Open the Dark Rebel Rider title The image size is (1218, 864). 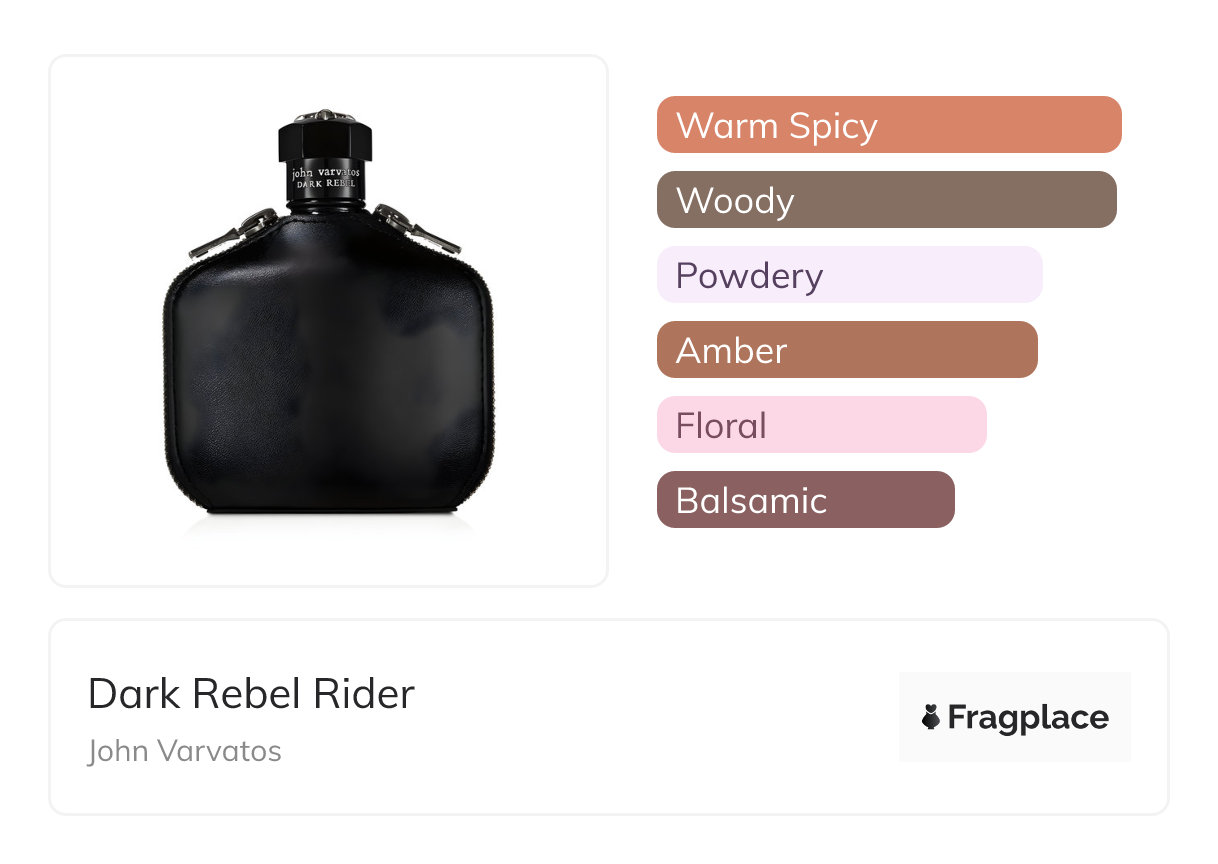(x=251, y=694)
